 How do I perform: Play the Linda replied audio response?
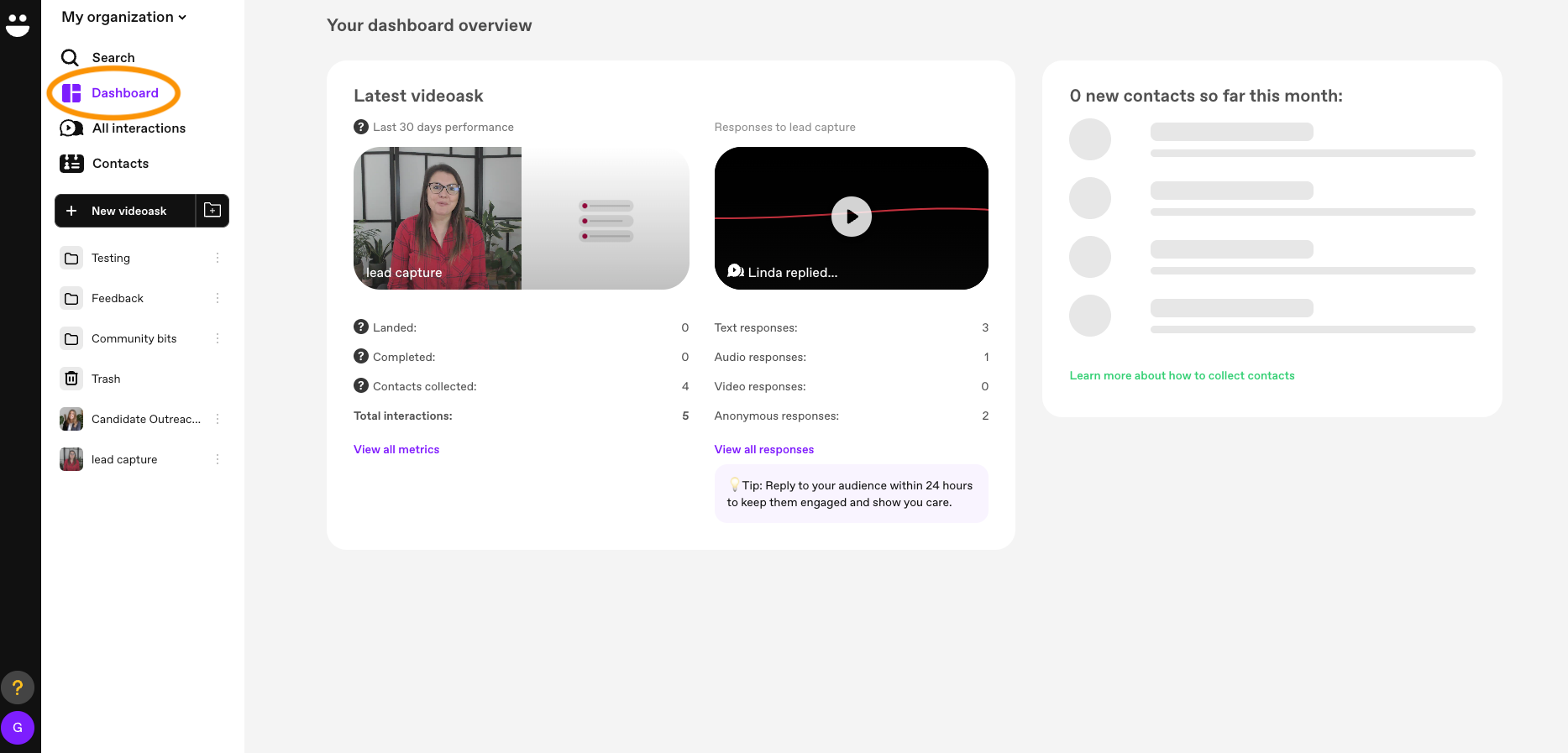coord(852,217)
